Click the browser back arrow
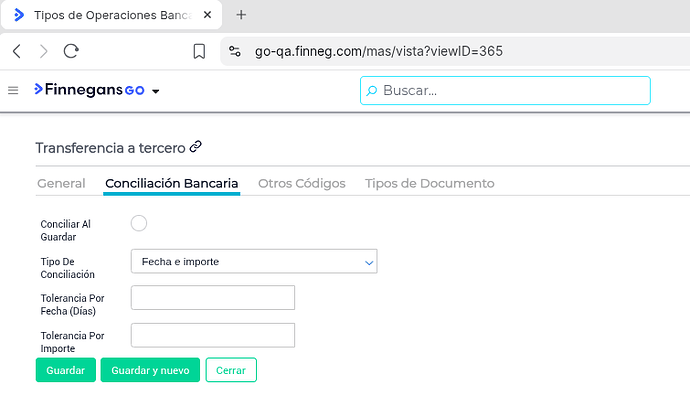690x416 pixels. [x=17, y=51]
